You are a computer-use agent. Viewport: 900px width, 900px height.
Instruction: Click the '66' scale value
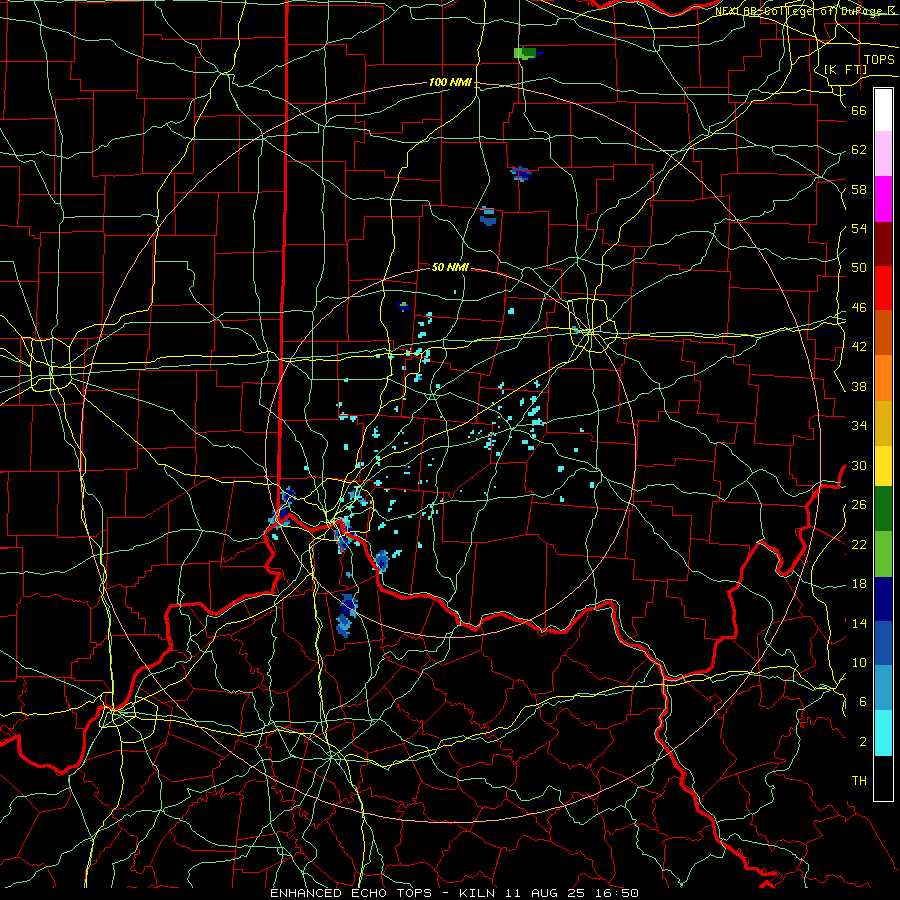point(859,111)
